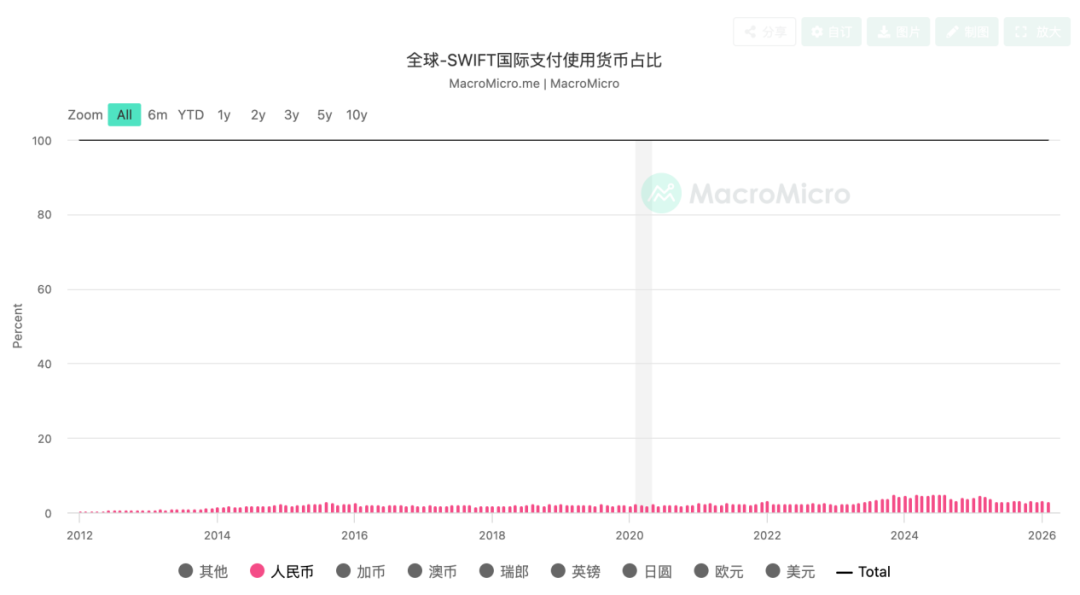The image size is (1080, 595).
Task: Expand chart with 放大 fullscreen button
Action: [x=1036, y=32]
